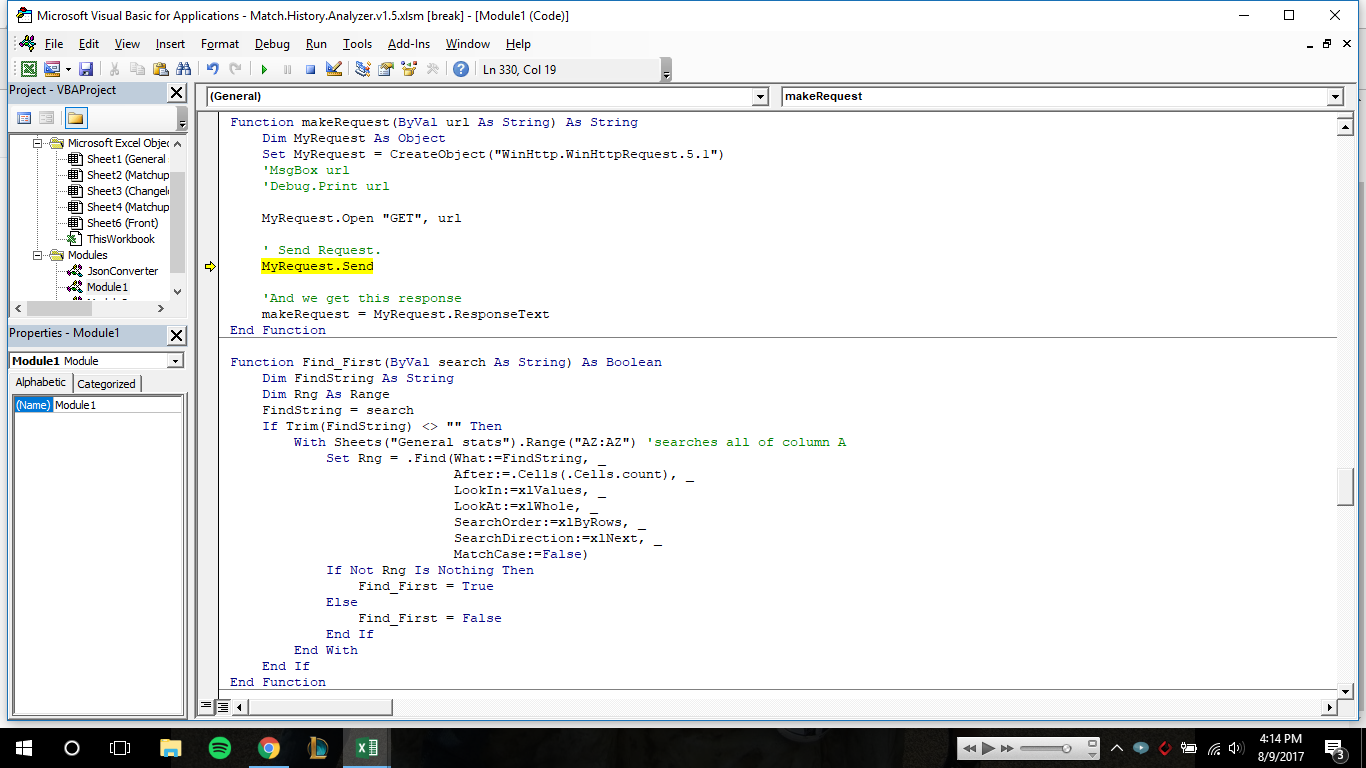Close the Properties - Module1 pane
Viewport: 1366px width, 768px height.
[x=176, y=335]
